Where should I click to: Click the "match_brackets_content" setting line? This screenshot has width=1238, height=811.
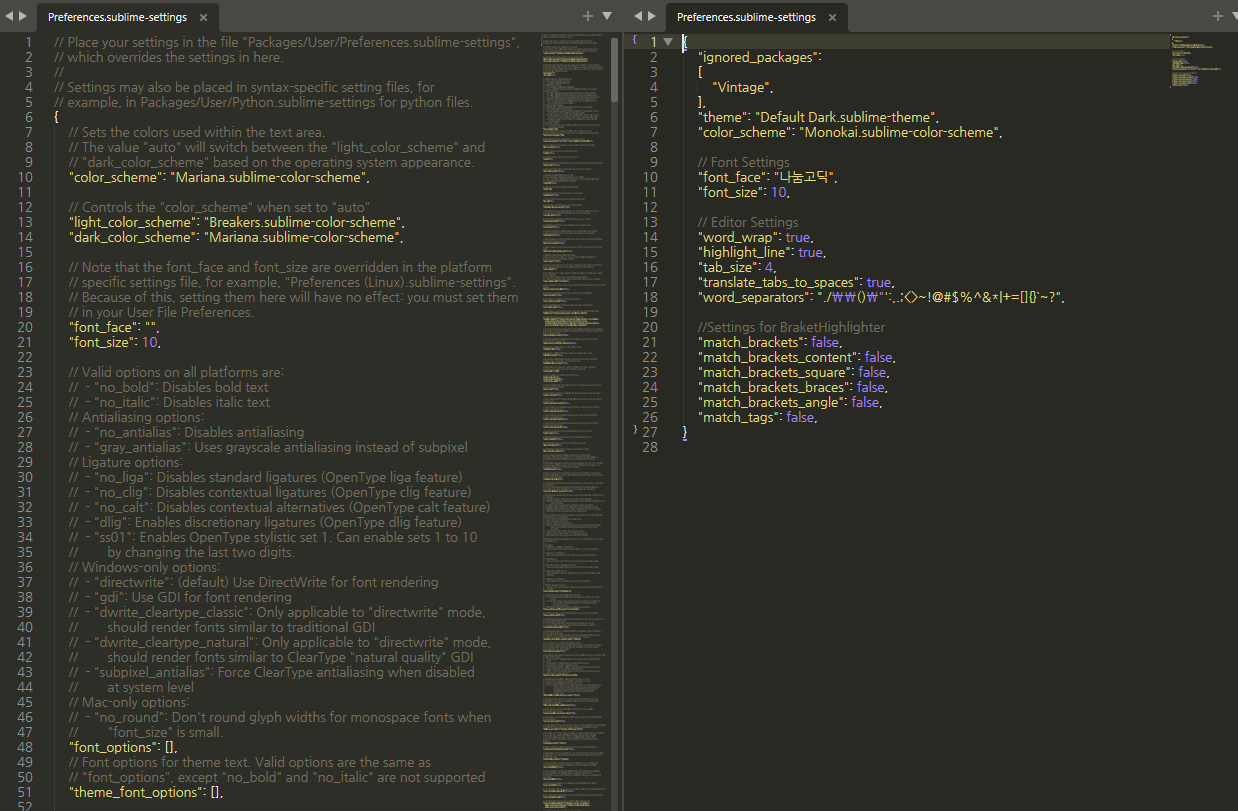click(x=796, y=357)
